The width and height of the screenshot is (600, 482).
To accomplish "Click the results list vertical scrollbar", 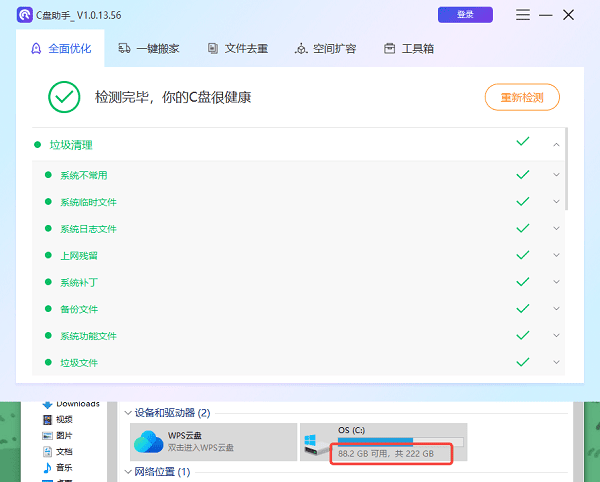I will coord(567,168).
